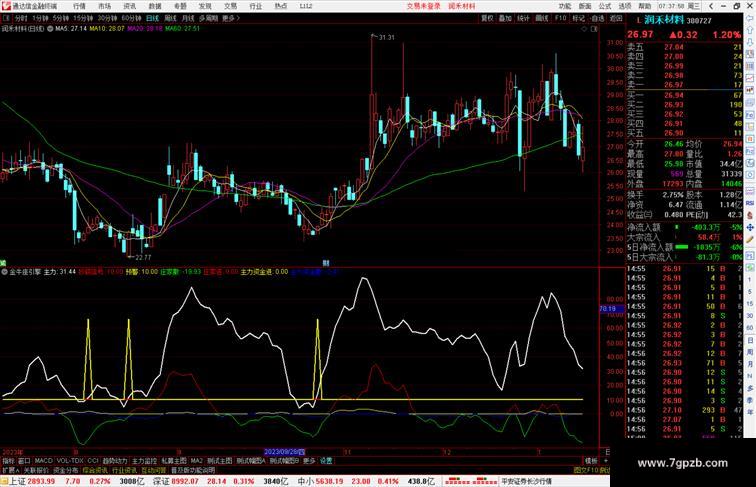
Task: Select the 月线 monthly period tab
Action: (188, 18)
